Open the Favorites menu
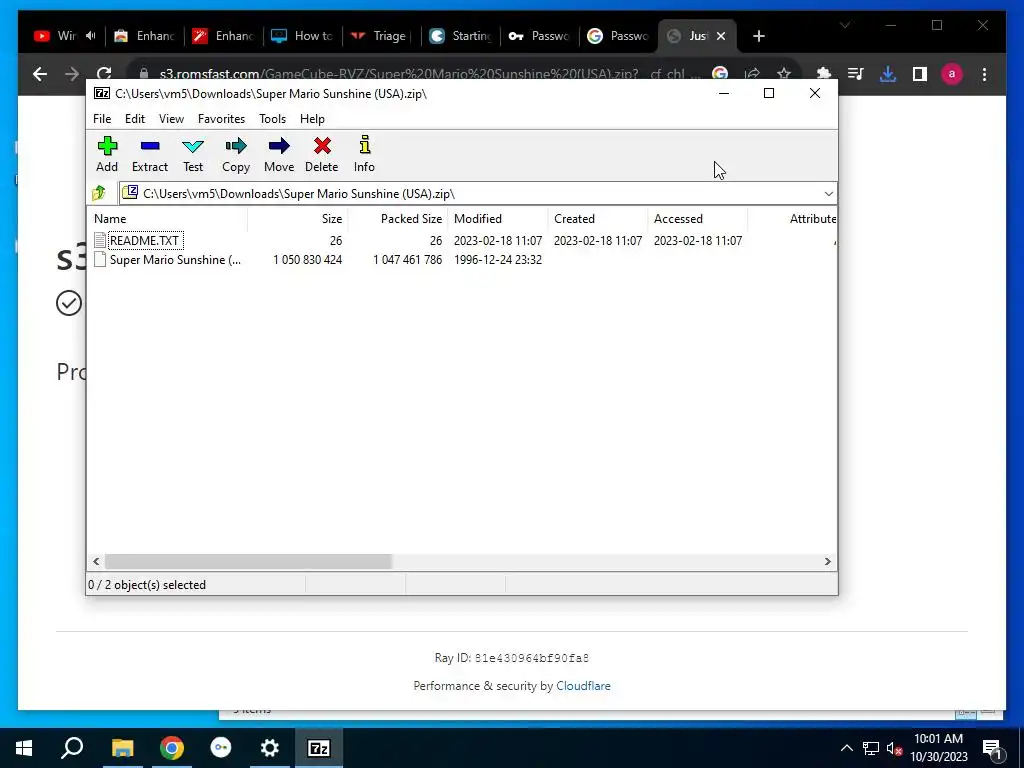The height and width of the screenshot is (768, 1024). point(221,119)
